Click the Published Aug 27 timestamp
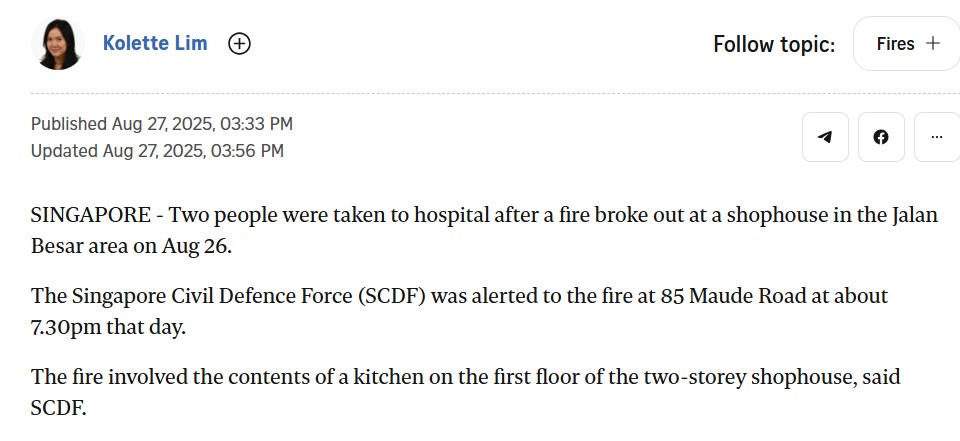The height and width of the screenshot is (441, 960). point(162,124)
